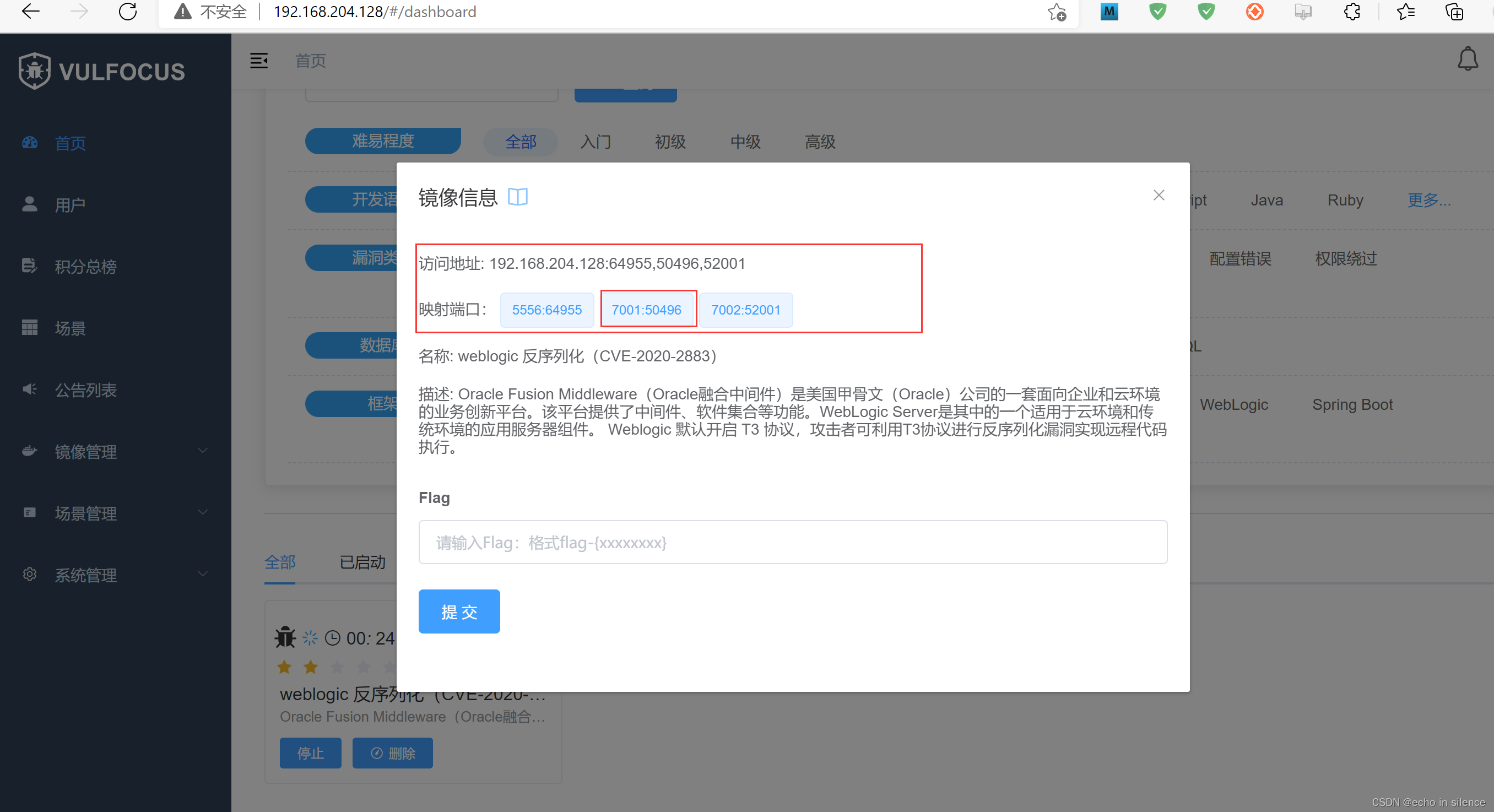Image resolution: width=1494 pixels, height=812 pixels.
Task: Go back with the browser back arrow
Action: (x=31, y=11)
